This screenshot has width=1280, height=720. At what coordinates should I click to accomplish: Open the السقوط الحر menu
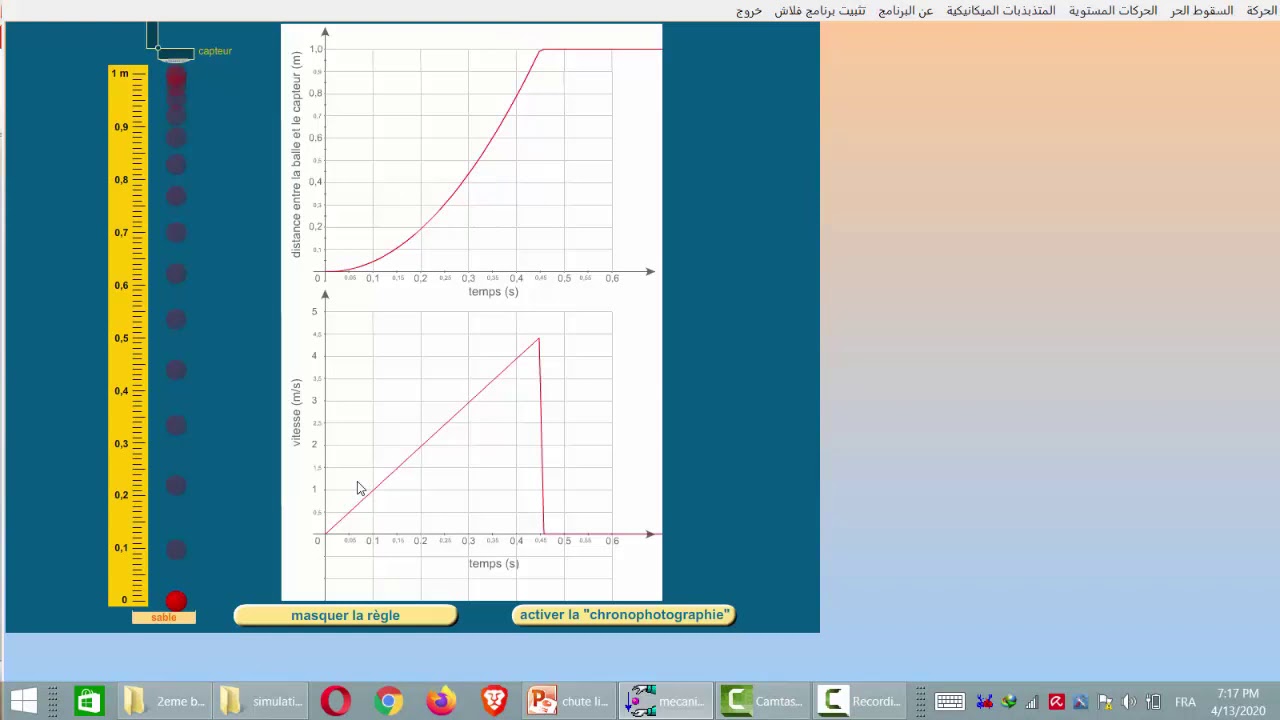[1202, 10]
